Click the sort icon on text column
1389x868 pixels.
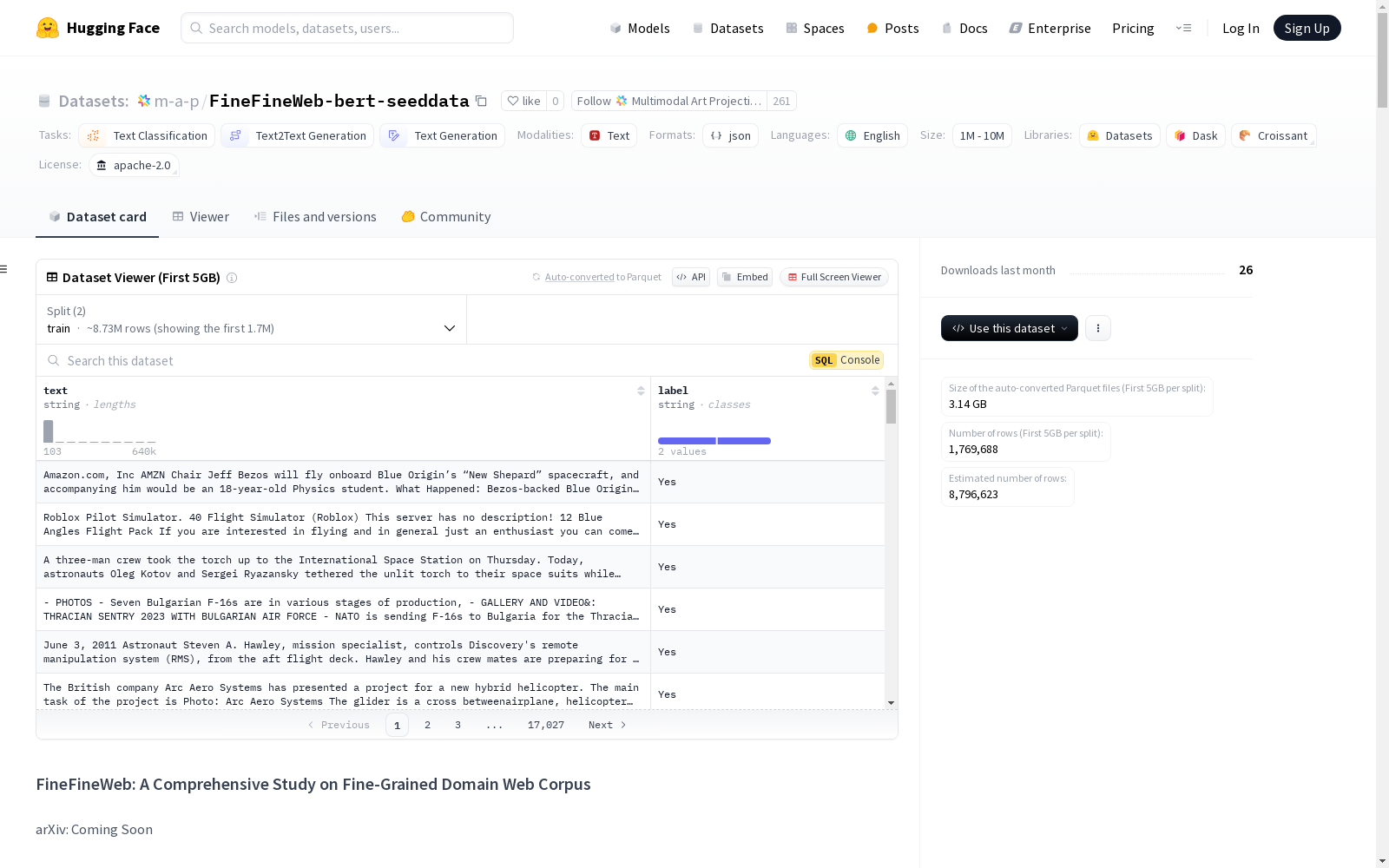641,391
